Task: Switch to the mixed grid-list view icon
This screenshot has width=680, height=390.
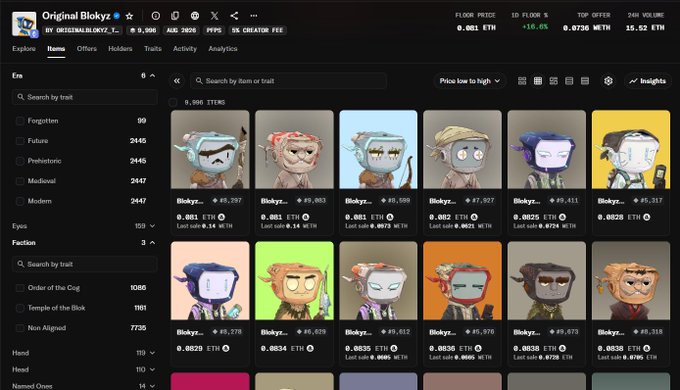Action: coord(553,81)
